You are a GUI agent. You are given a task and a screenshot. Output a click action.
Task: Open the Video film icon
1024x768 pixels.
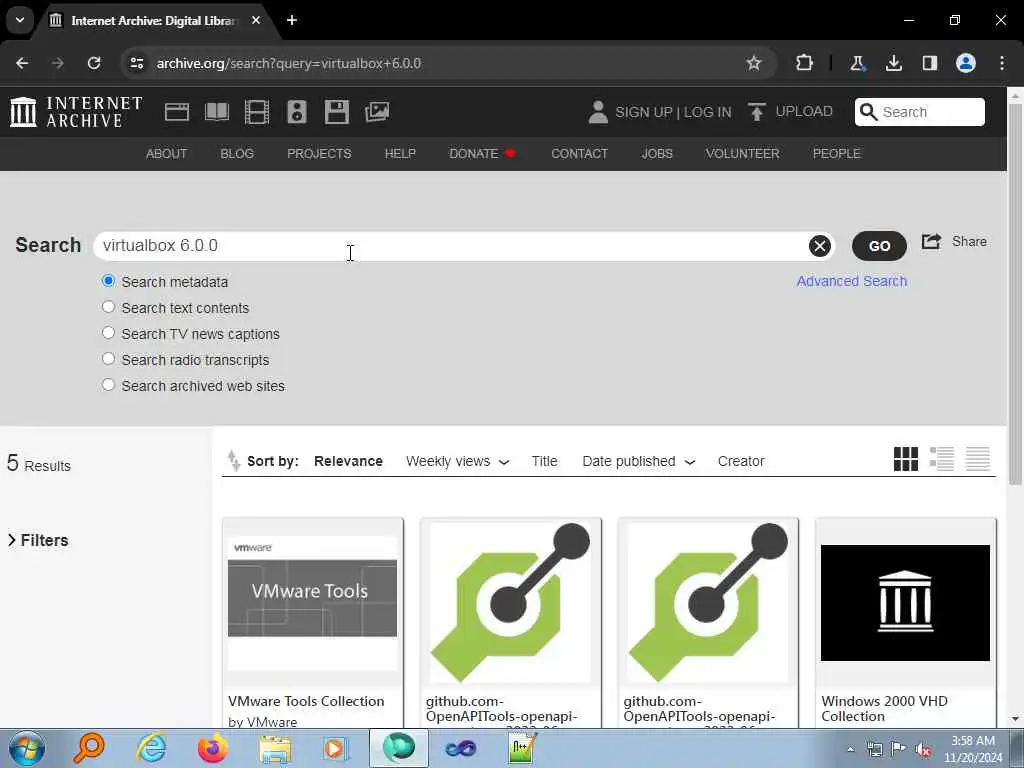pos(257,112)
